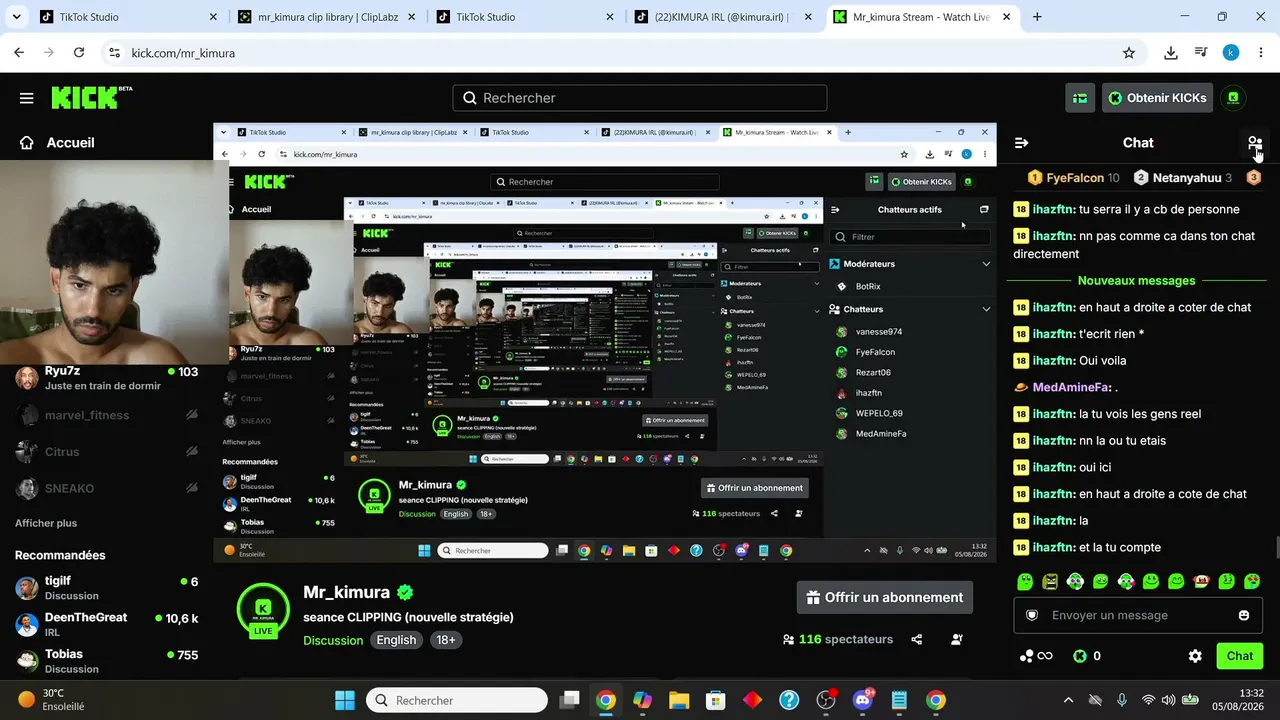
Task: Go back with the browser back arrow
Action: [19, 53]
